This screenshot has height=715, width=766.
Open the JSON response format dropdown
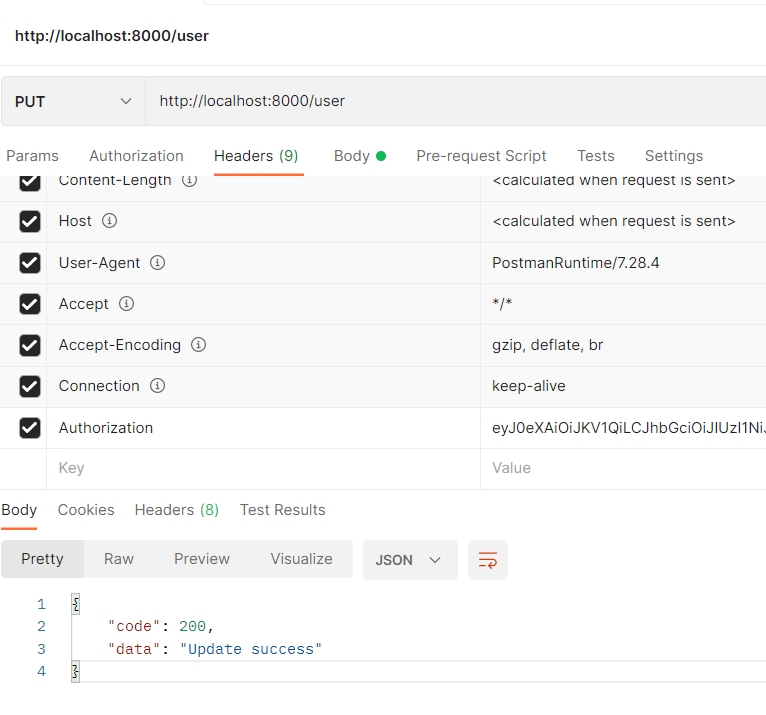point(410,560)
